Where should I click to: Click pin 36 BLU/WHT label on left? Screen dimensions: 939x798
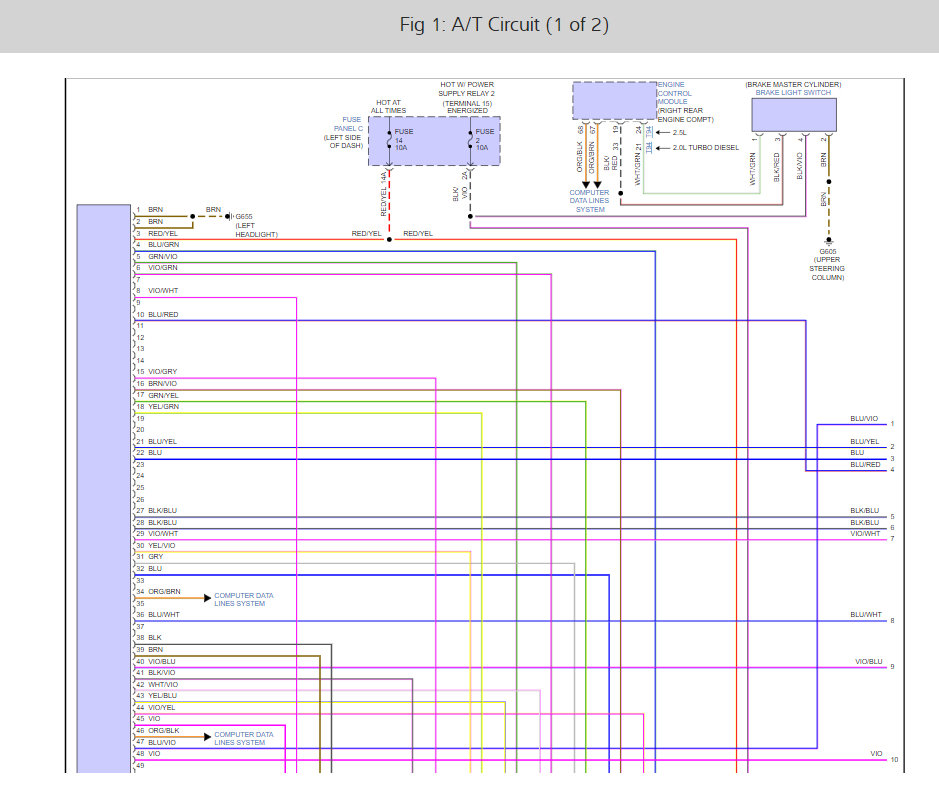163,615
